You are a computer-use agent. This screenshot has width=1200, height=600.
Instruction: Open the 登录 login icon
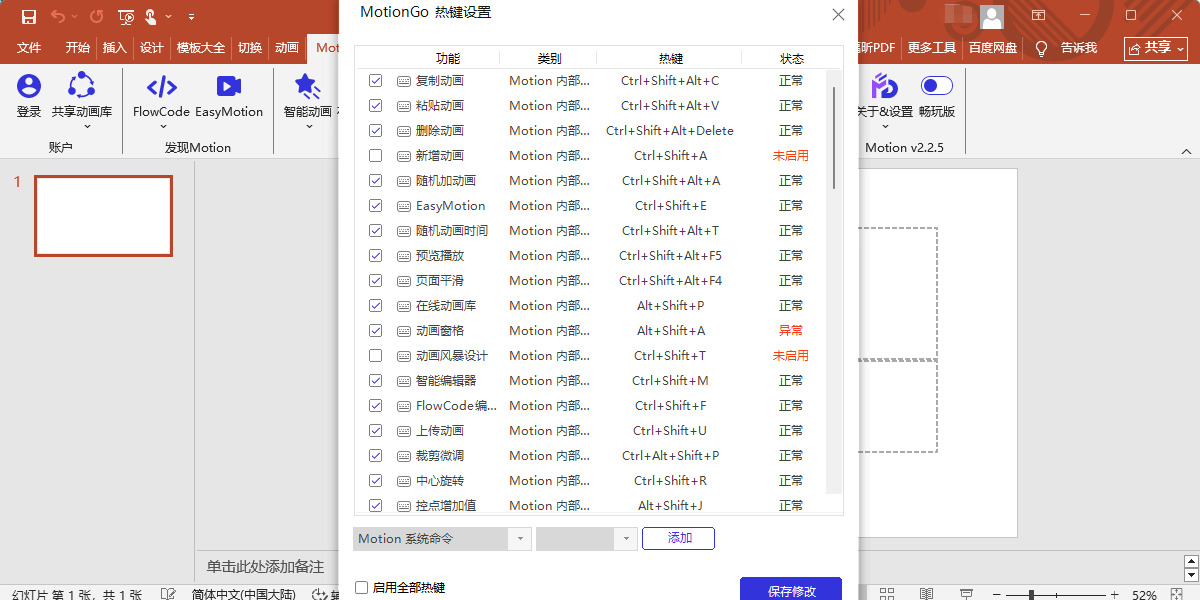pos(29,86)
